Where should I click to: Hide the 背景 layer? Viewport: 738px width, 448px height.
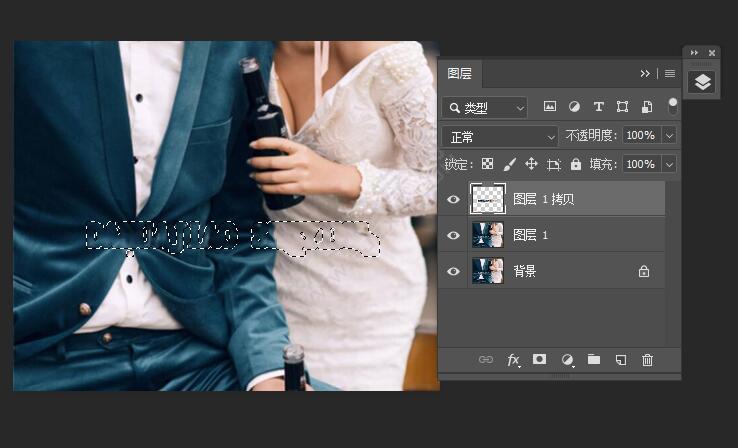[x=453, y=272]
